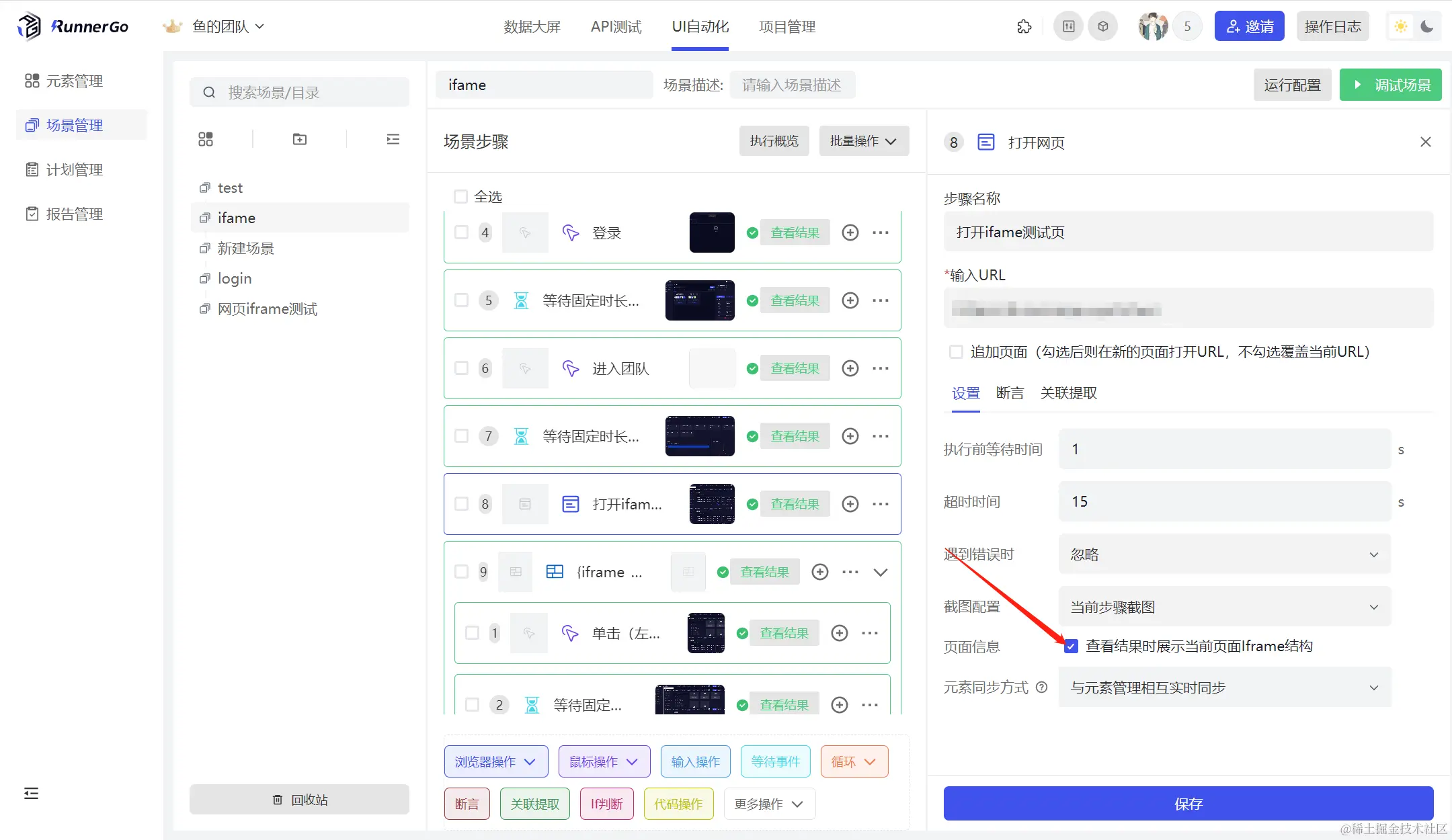Viewport: 1452px width, 840px height.
Task: Uncheck the Iframe structure display checkbox
Action: tap(1072, 646)
